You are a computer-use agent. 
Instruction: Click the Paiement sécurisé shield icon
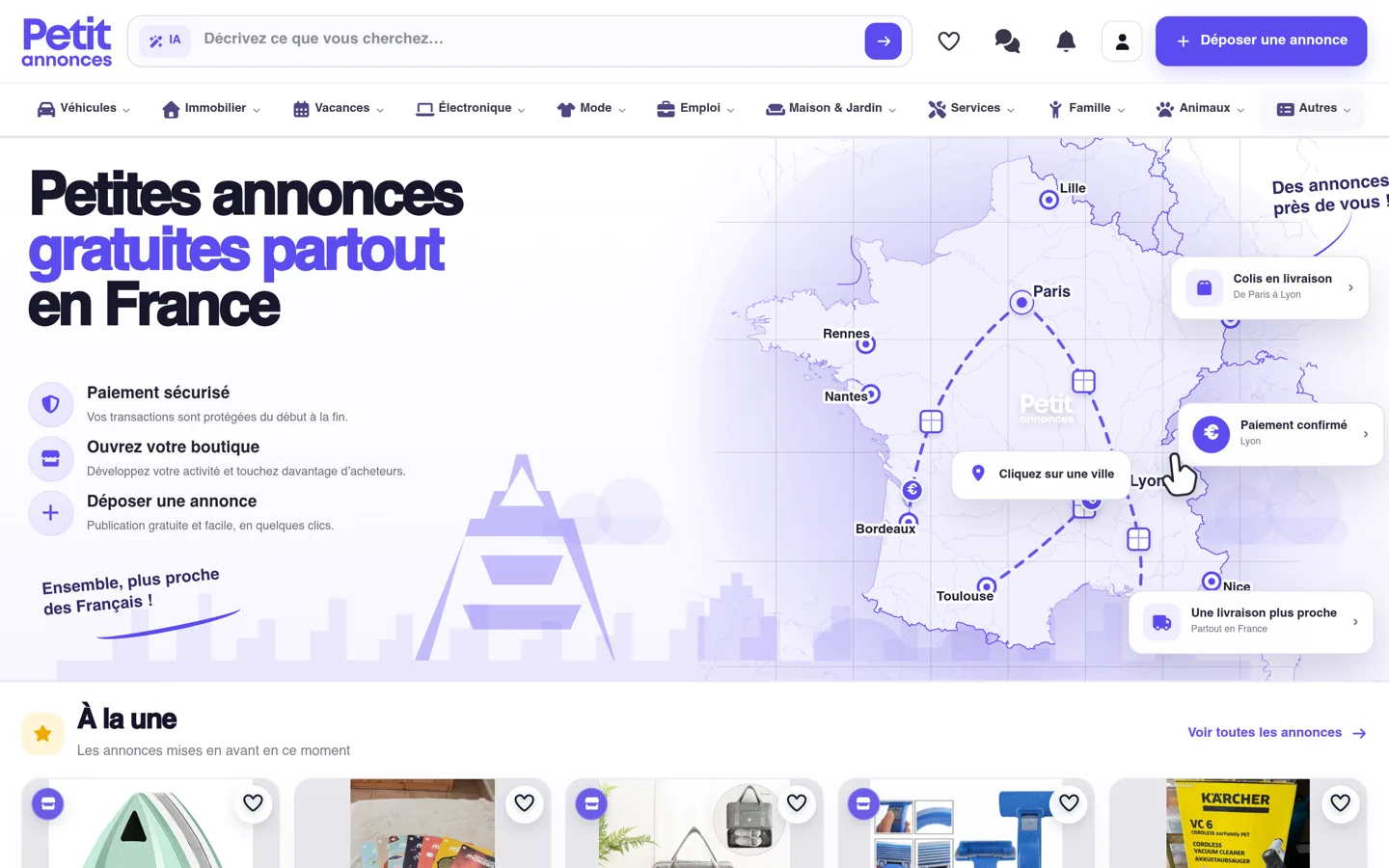pos(51,404)
